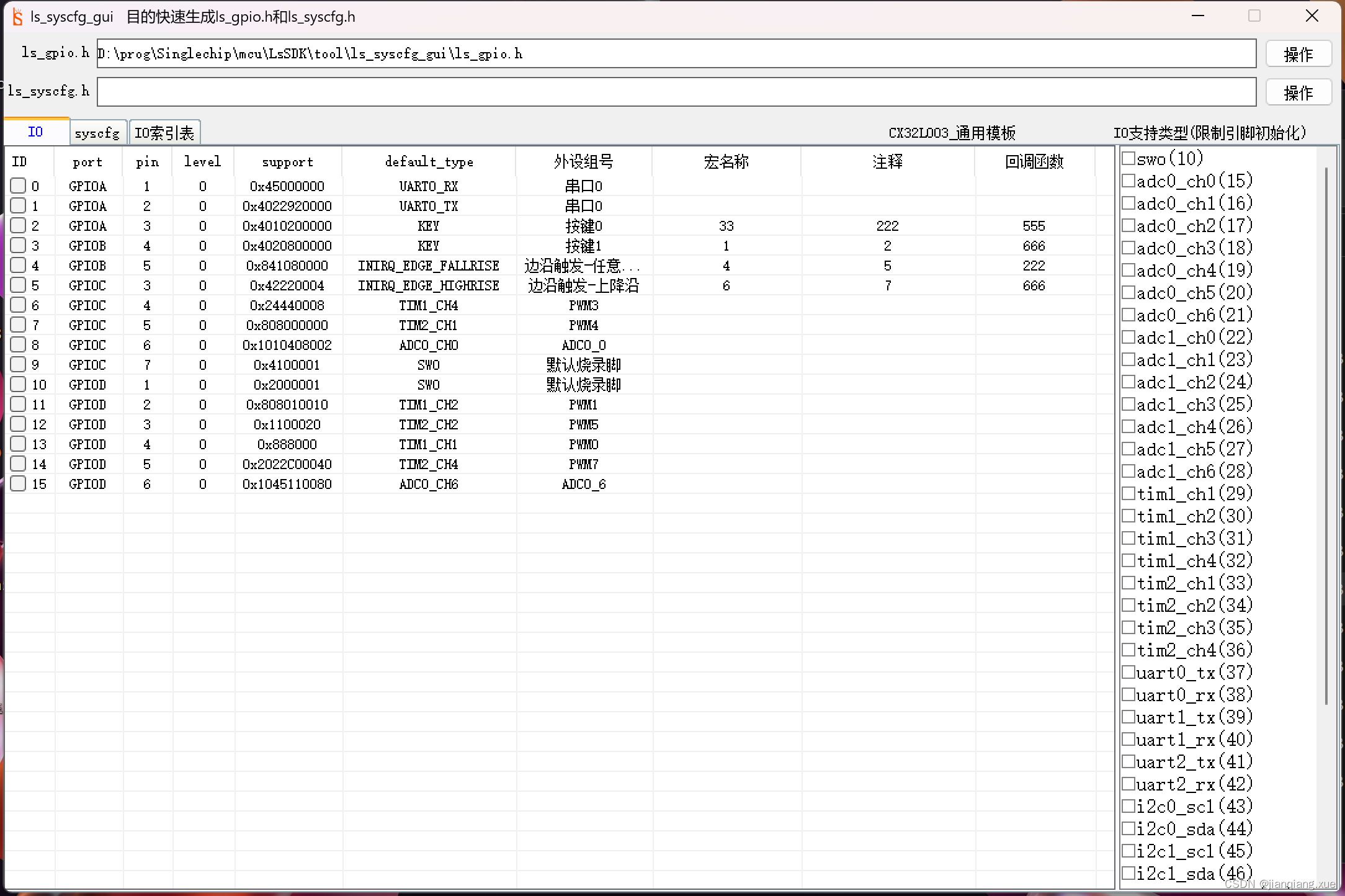Tick checkbox for row ID 13
1345x896 pixels.
click(x=19, y=444)
